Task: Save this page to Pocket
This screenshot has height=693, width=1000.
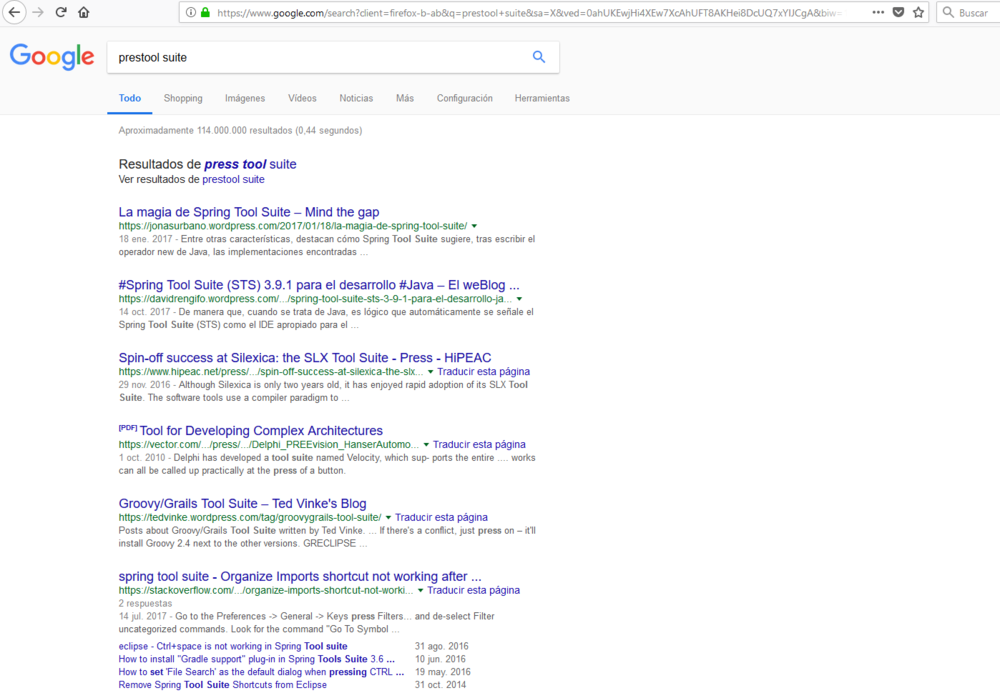Action: tap(898, 13)
